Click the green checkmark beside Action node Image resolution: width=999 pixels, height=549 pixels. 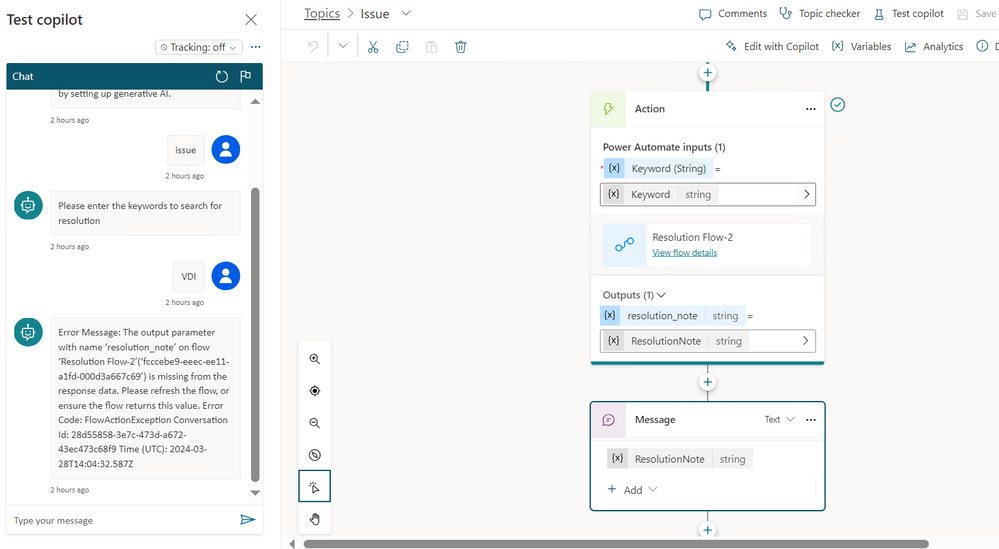tap(837, 104)
